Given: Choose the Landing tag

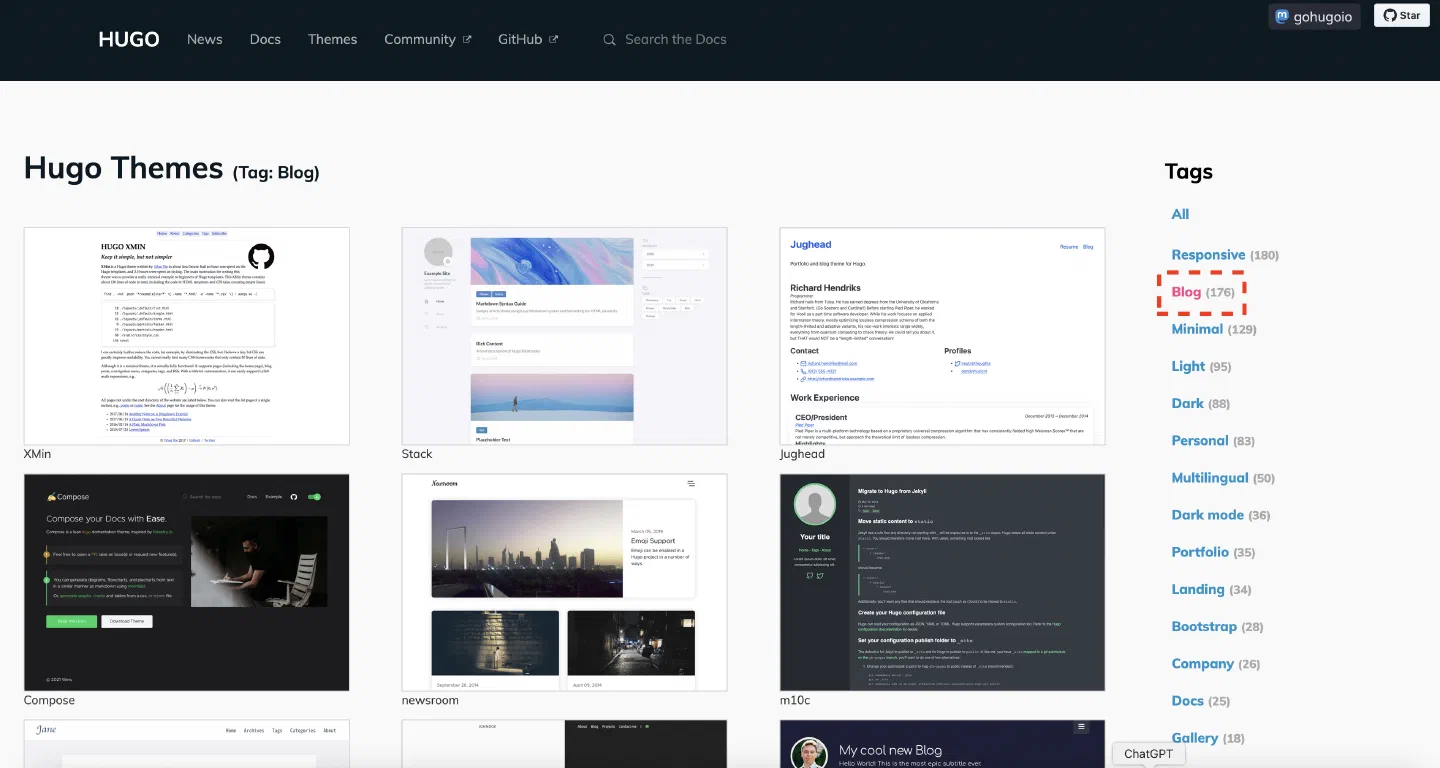Looking at the screenshot, I should [x=1211, y=589].
